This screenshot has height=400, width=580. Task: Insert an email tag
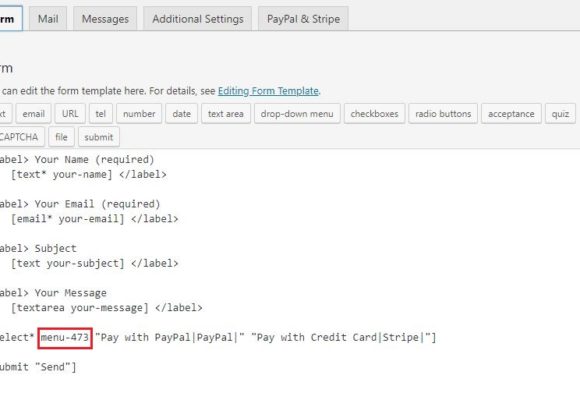[33, 114]
